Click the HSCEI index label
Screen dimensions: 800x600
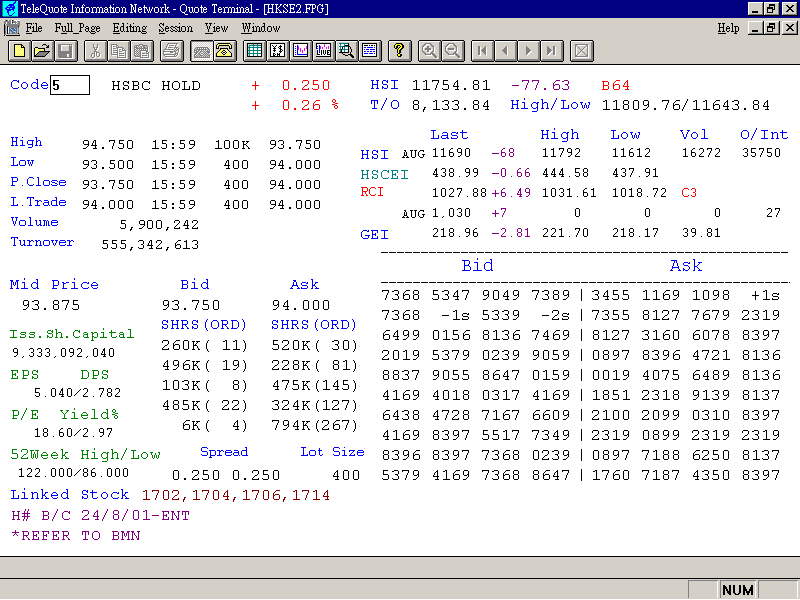(384, 174)
